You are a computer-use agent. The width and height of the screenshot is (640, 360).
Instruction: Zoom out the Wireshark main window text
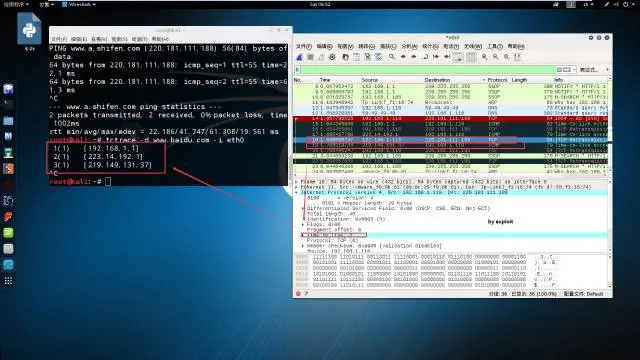click(496, 57)
